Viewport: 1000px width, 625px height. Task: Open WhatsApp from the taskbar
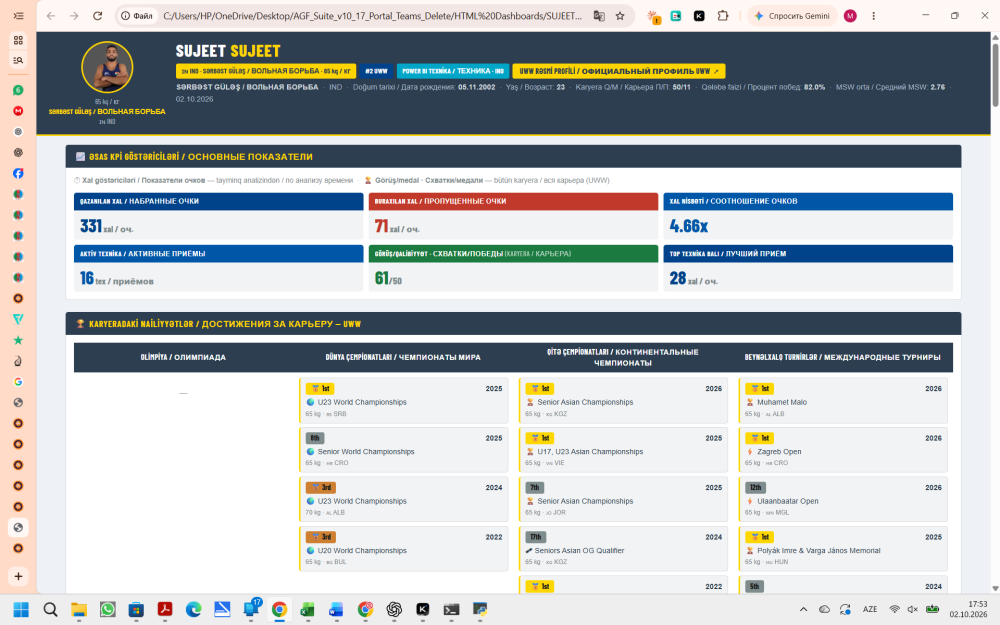(107, 610)
